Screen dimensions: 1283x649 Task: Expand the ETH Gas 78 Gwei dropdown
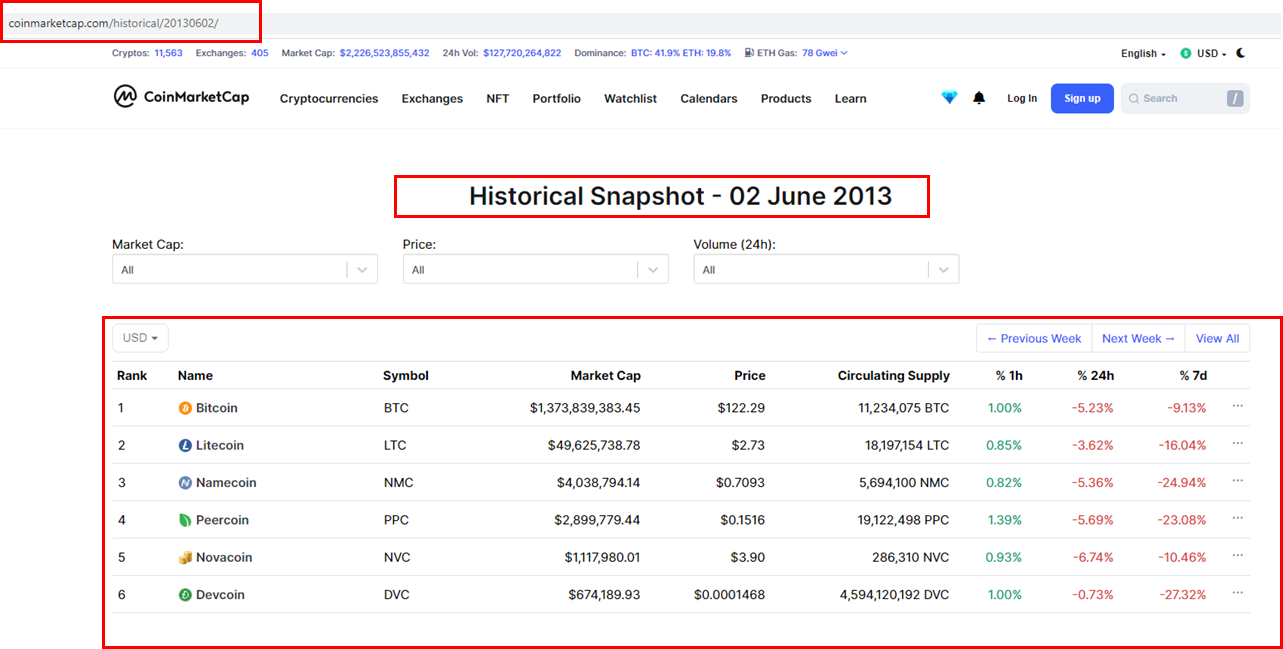[x=824, y=53]
